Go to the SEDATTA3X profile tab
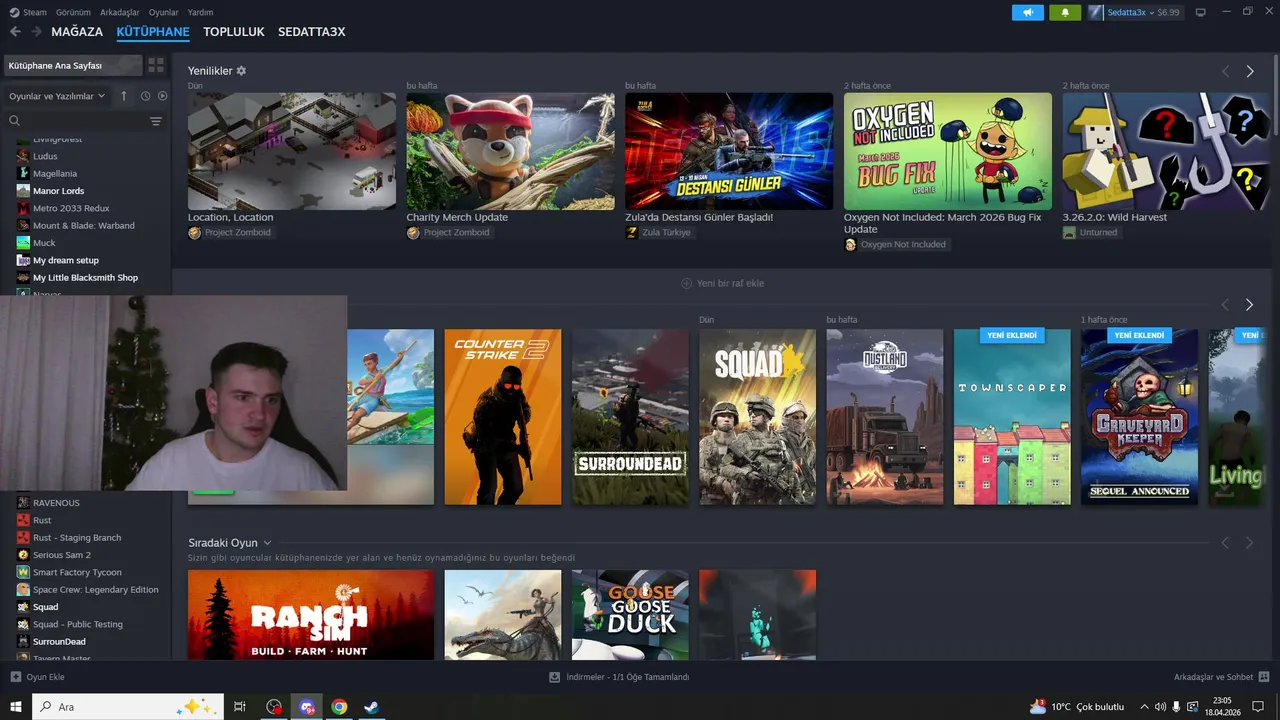The height and width of the screenshot is (720, 1280). click(x=312, y=32)
